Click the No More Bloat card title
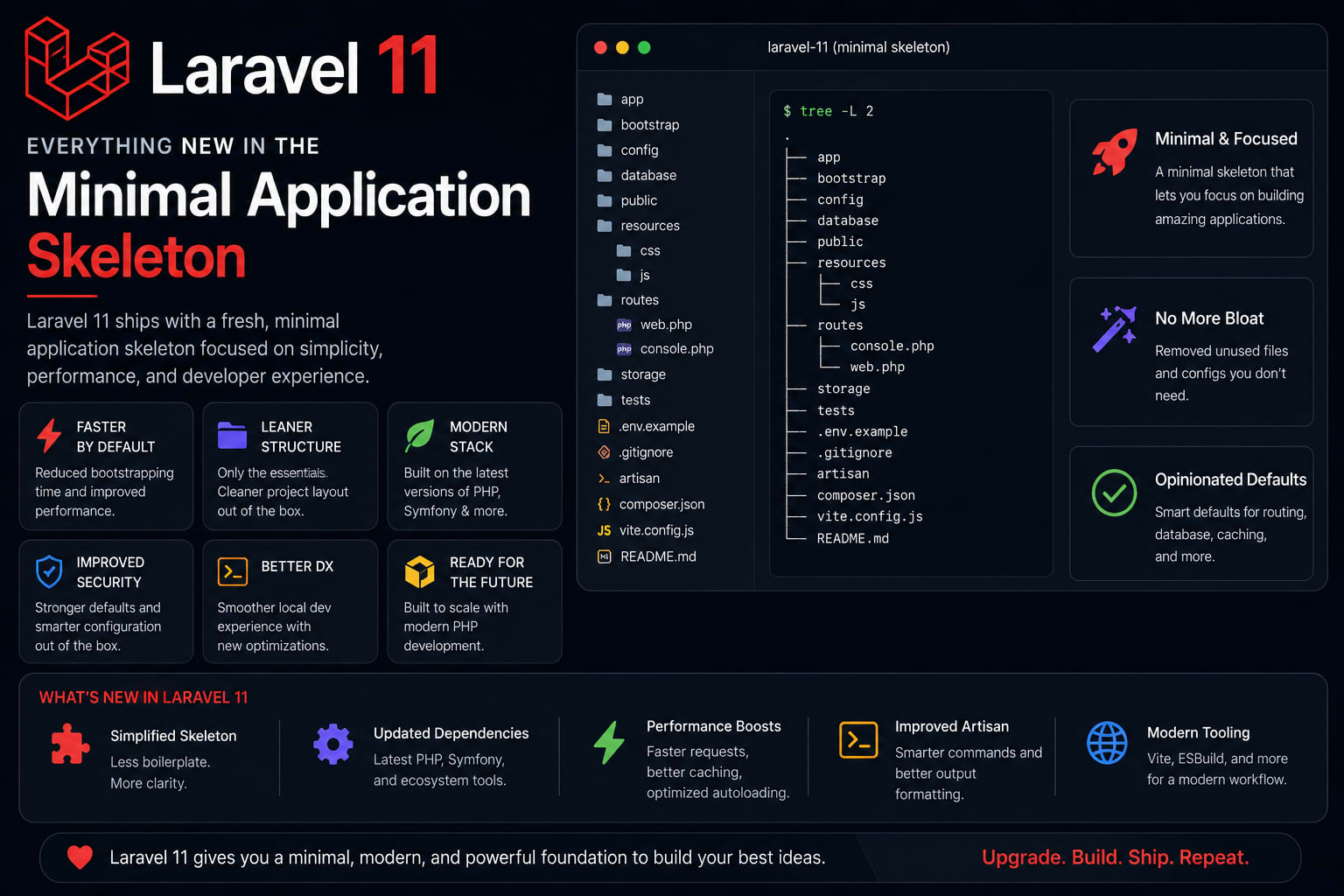This screenshot has height=896, width=1344. click(1209, 318)
